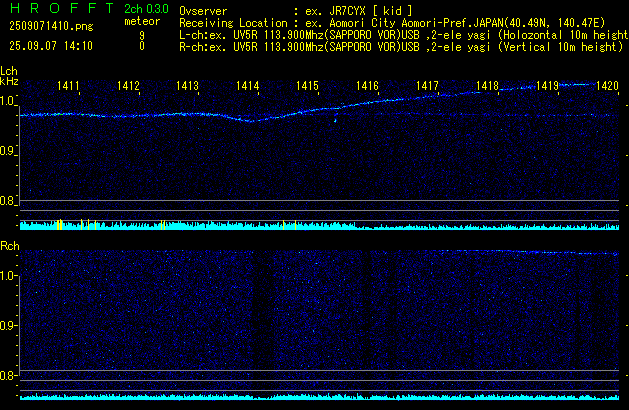Click the bright trace segment near 1420 in Lch

pyautogui.click(x=578, y=85)
